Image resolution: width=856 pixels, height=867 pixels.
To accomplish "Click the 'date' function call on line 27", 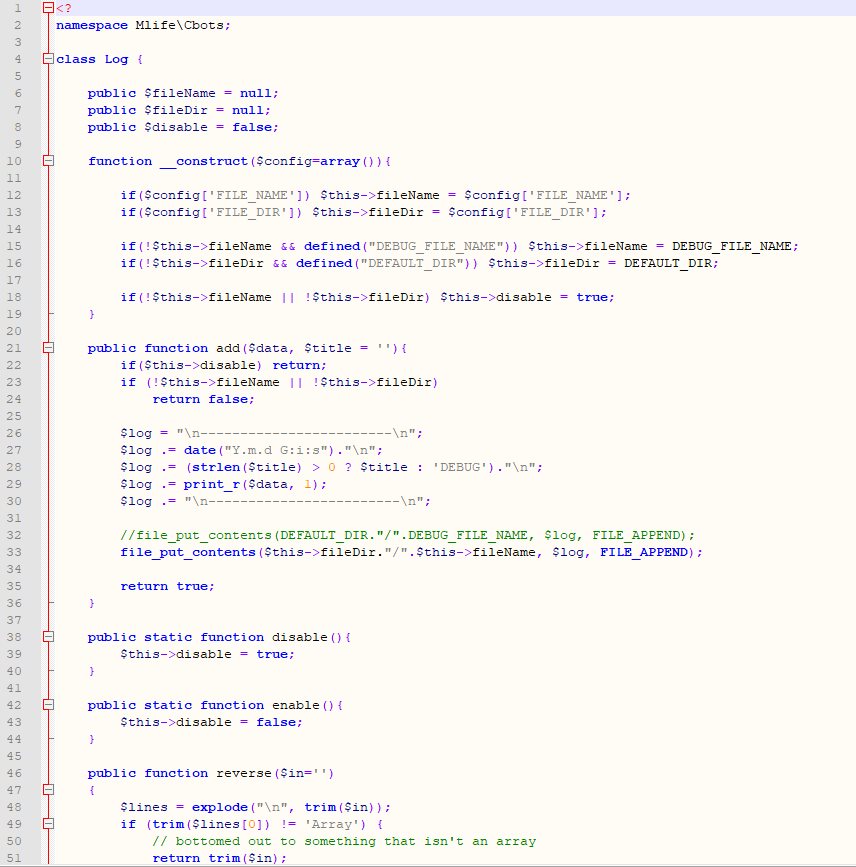I will tap(200, 450).
